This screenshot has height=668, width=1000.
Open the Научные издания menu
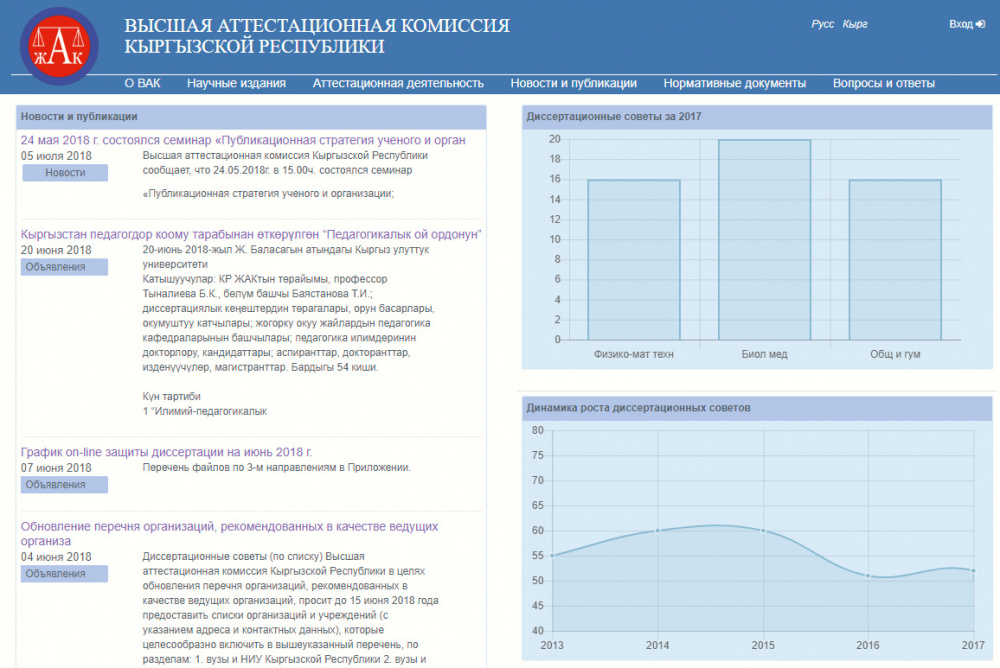tap(236, 83)
